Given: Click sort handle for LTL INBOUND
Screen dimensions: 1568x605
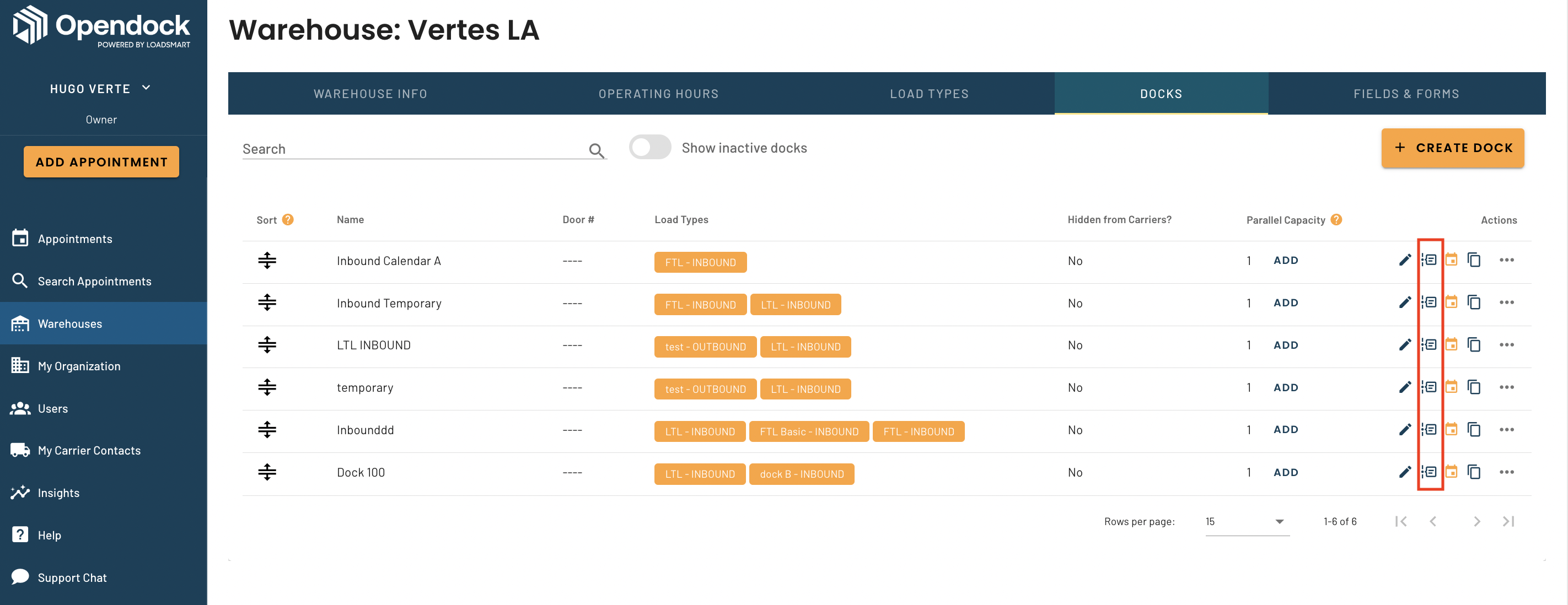Looking at the screenshot, I should click(x=267, y=345).
